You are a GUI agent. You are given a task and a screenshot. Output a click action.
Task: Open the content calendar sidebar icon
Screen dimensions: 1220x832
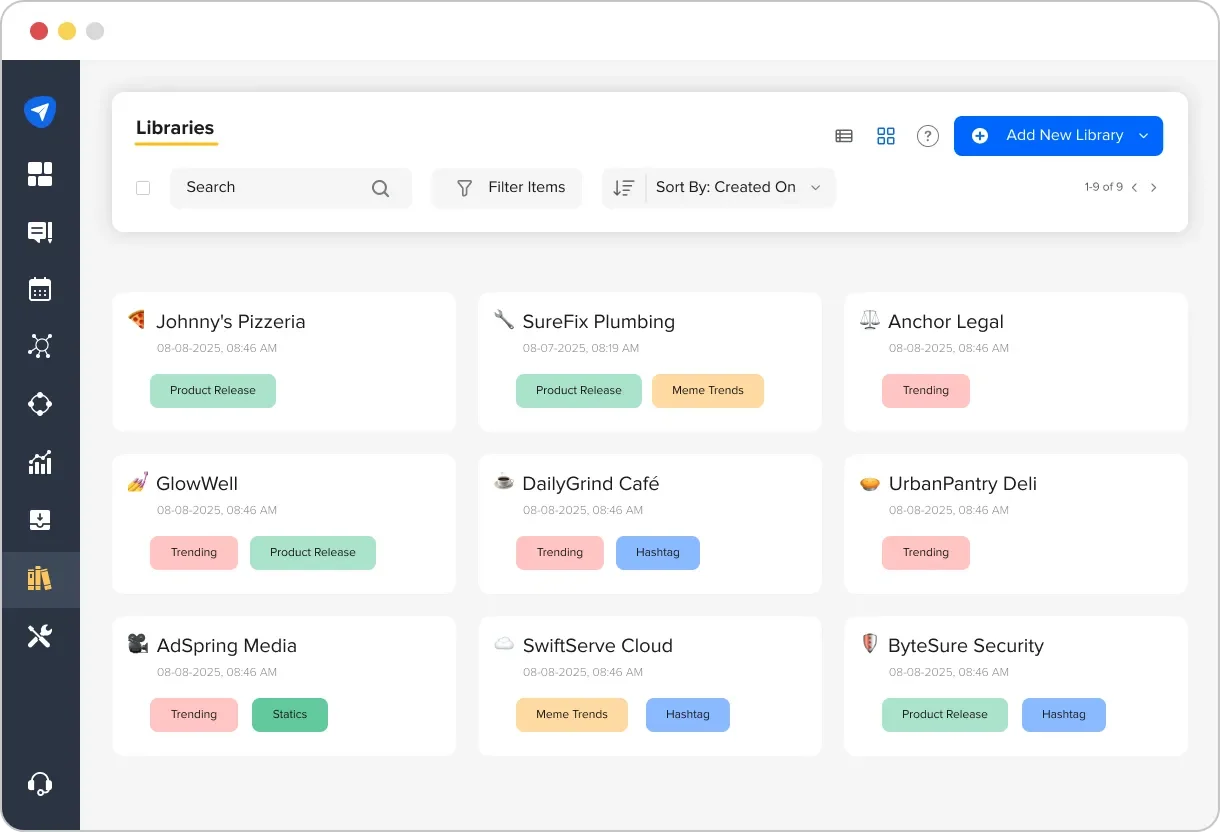40,289
